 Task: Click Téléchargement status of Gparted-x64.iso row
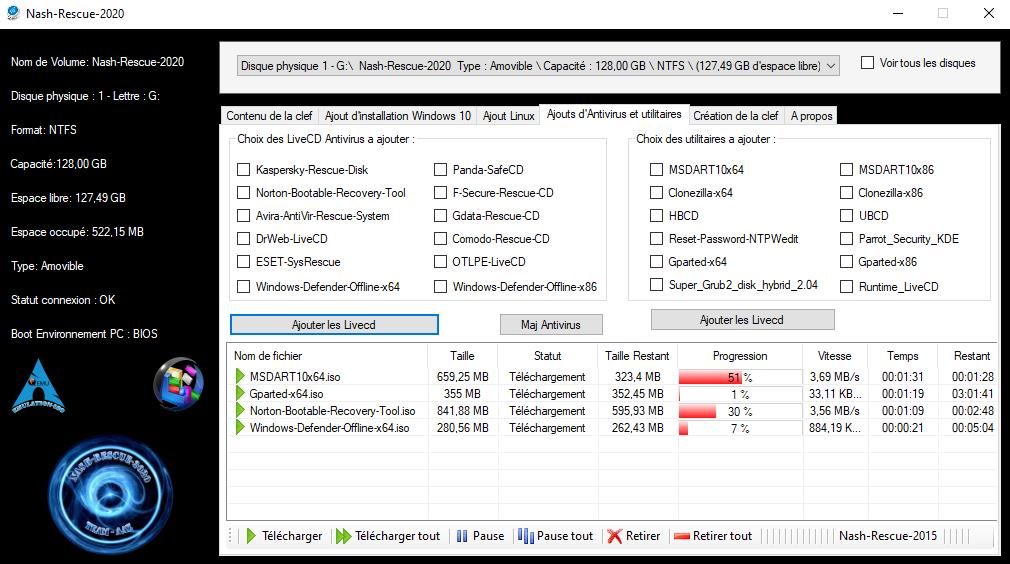click(x=548, y=393)
